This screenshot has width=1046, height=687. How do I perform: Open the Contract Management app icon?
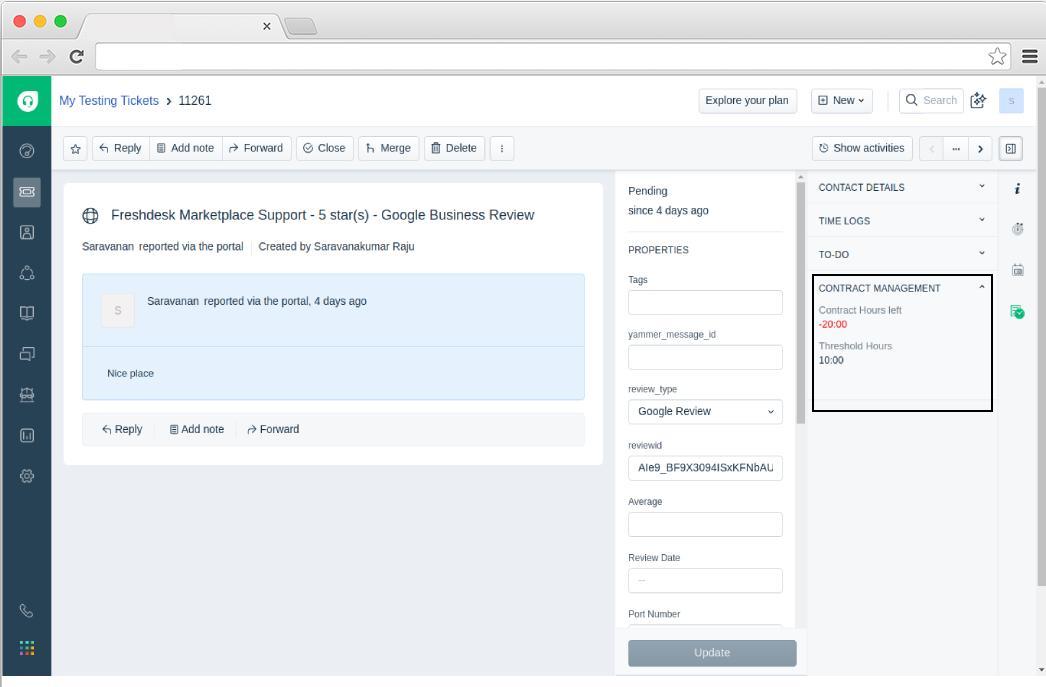coord(1017,311)
